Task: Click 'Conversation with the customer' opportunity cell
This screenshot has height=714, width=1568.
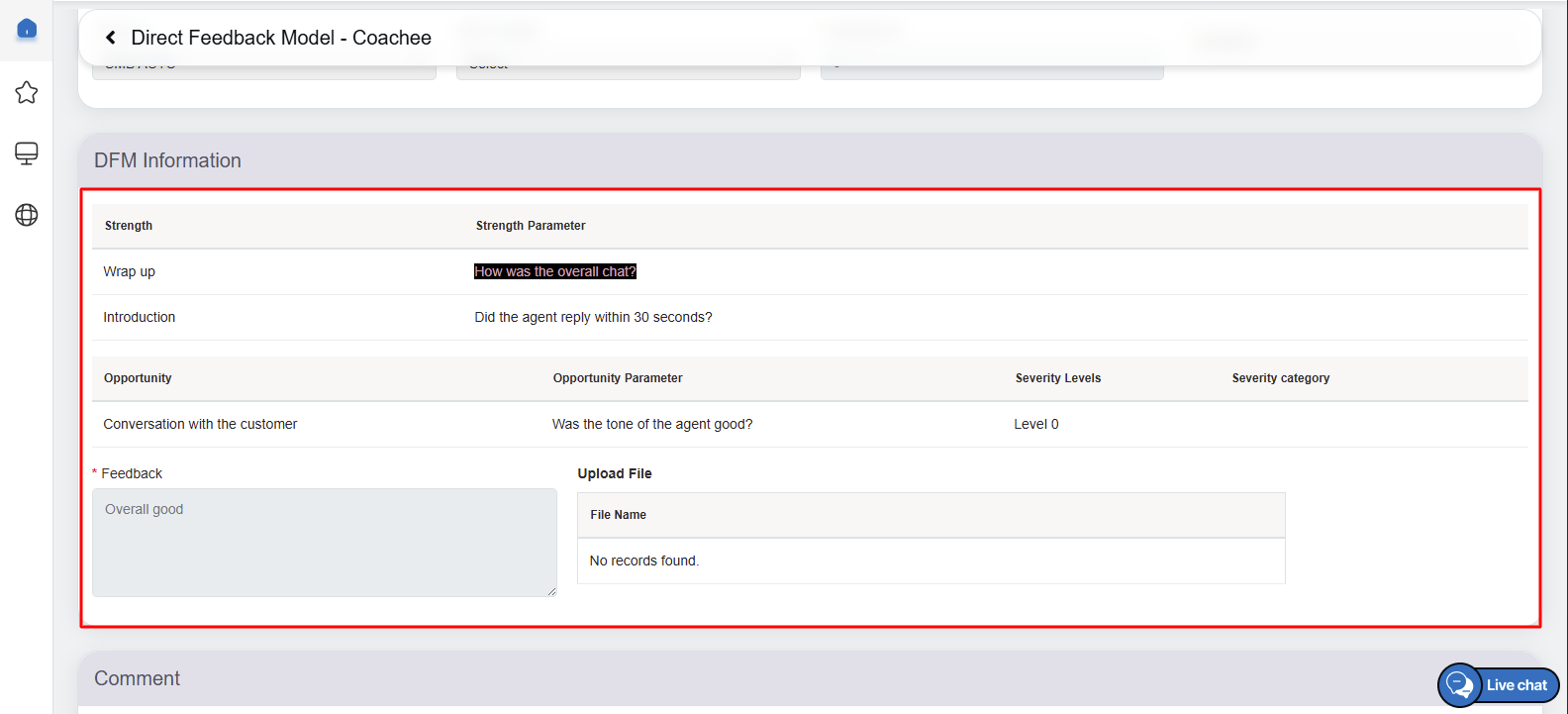Action: [200, 424]
